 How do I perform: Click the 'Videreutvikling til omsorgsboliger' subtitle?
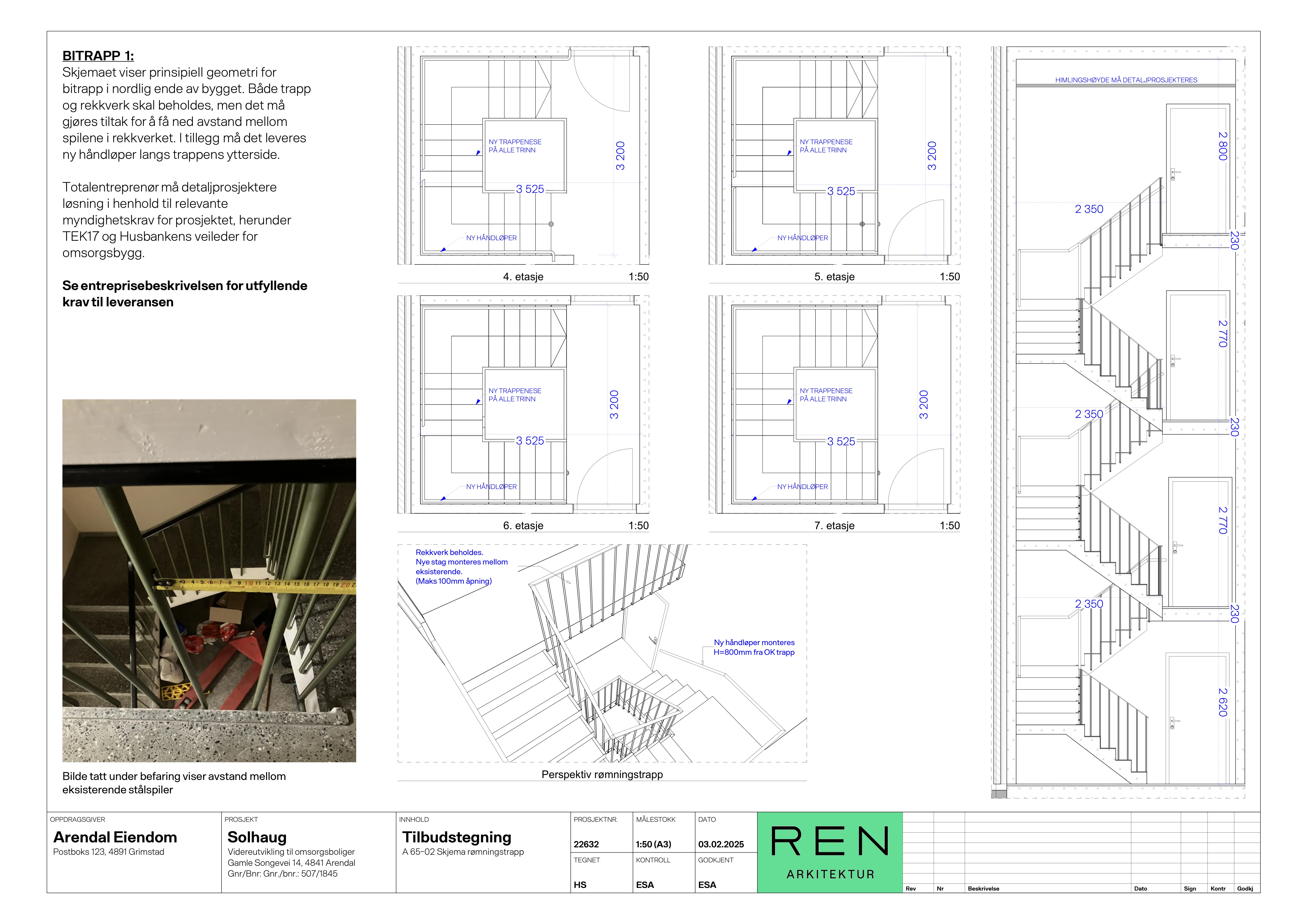[291, 852]
